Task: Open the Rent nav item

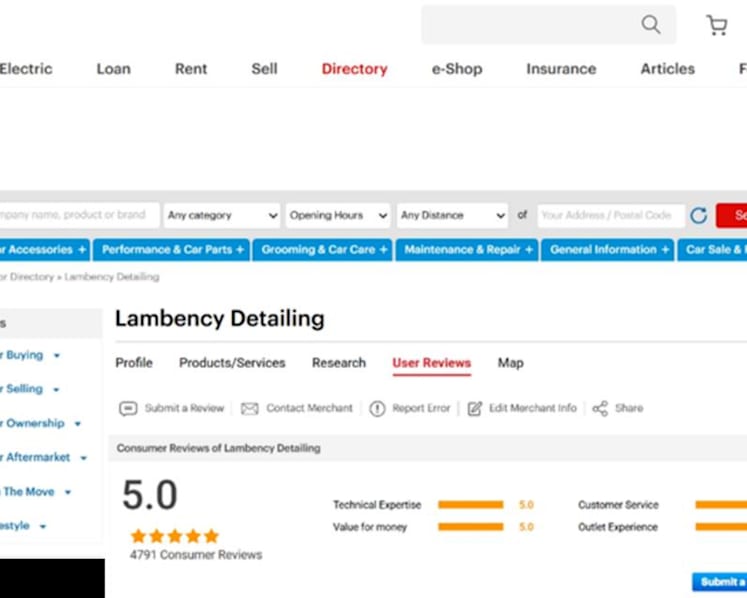Action: coord(191,69)
